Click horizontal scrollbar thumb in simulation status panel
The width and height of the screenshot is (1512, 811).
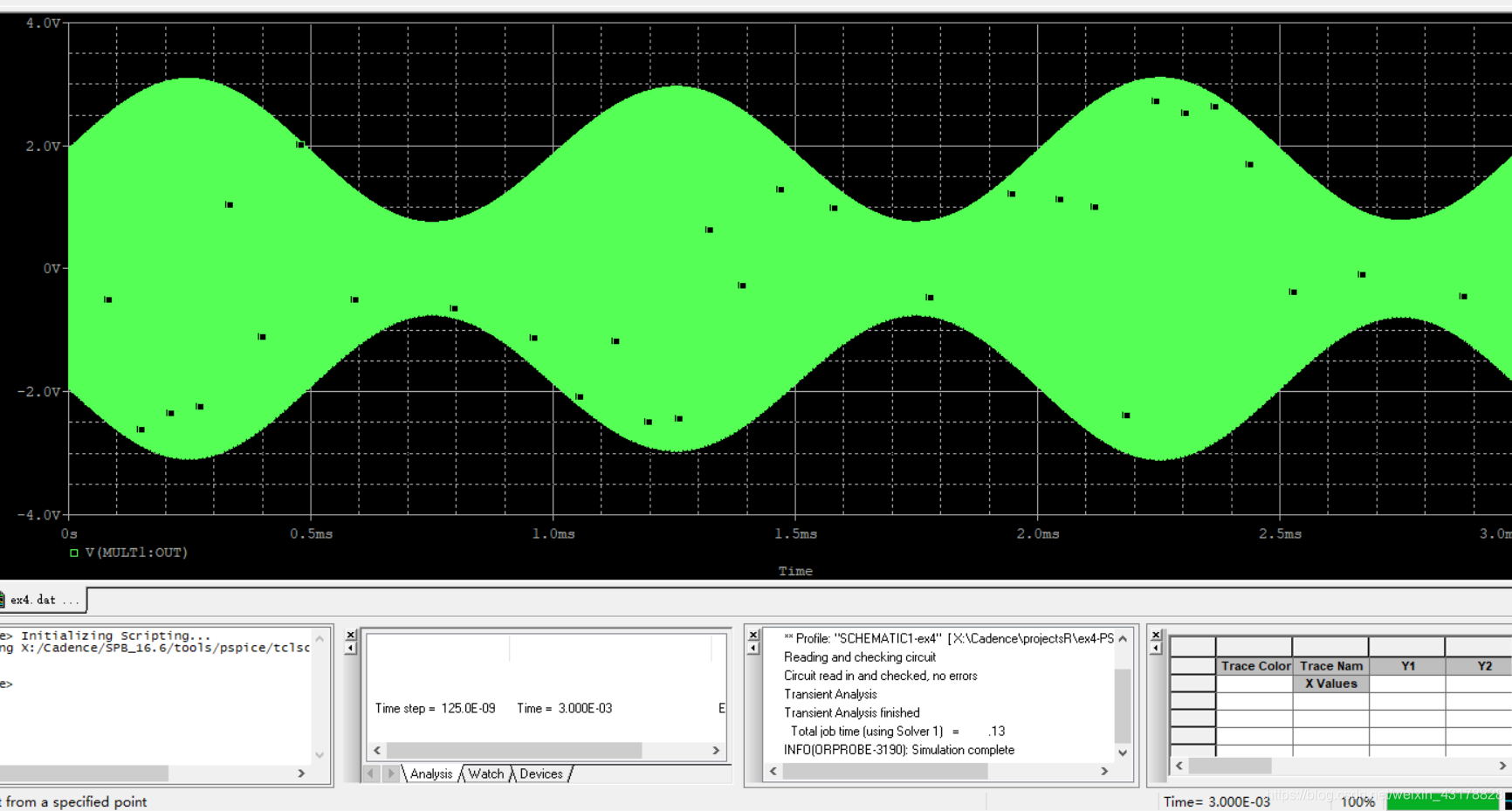tap(514, 751)
